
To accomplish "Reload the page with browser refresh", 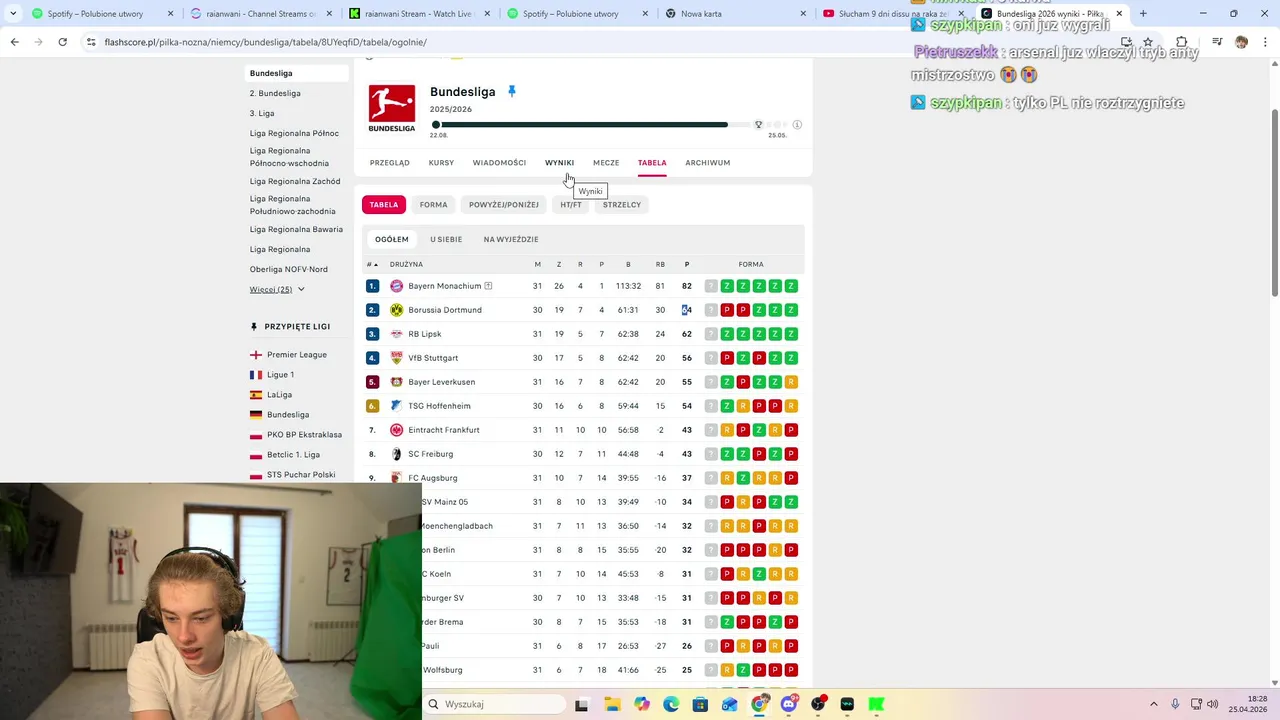I will (62, 42).
